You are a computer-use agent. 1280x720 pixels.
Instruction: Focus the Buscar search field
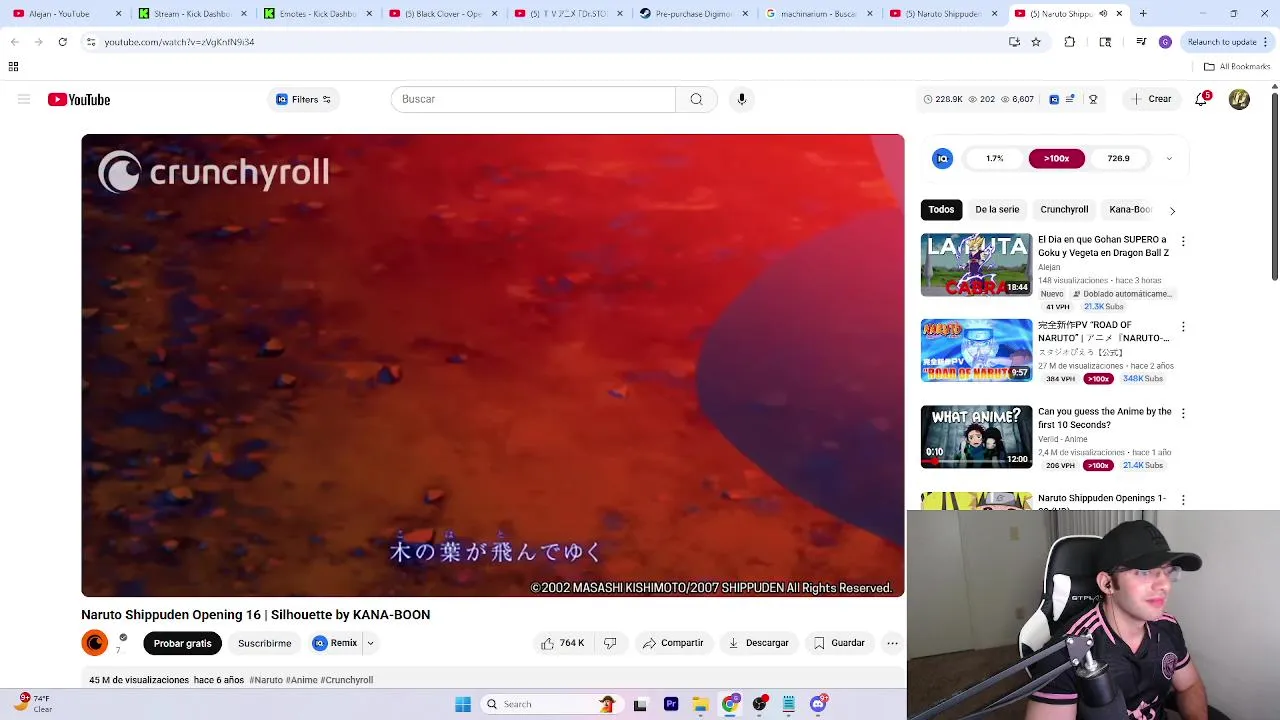tap(533, 99)
